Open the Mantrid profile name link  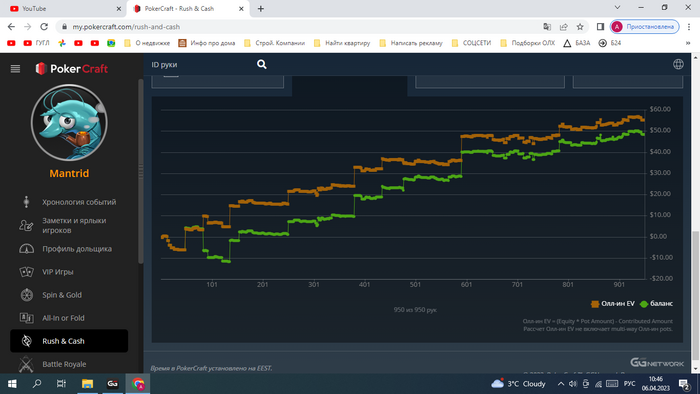pos(69,173)
